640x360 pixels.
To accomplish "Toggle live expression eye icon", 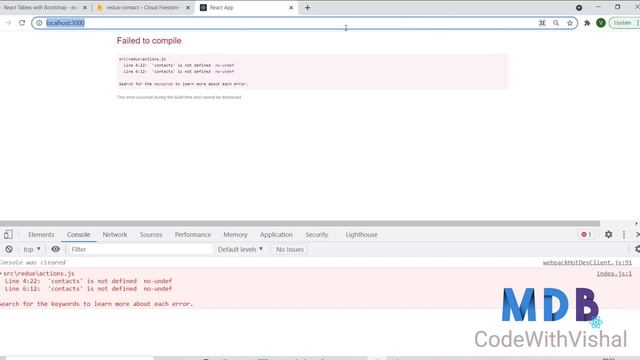I will click(56, 249).
